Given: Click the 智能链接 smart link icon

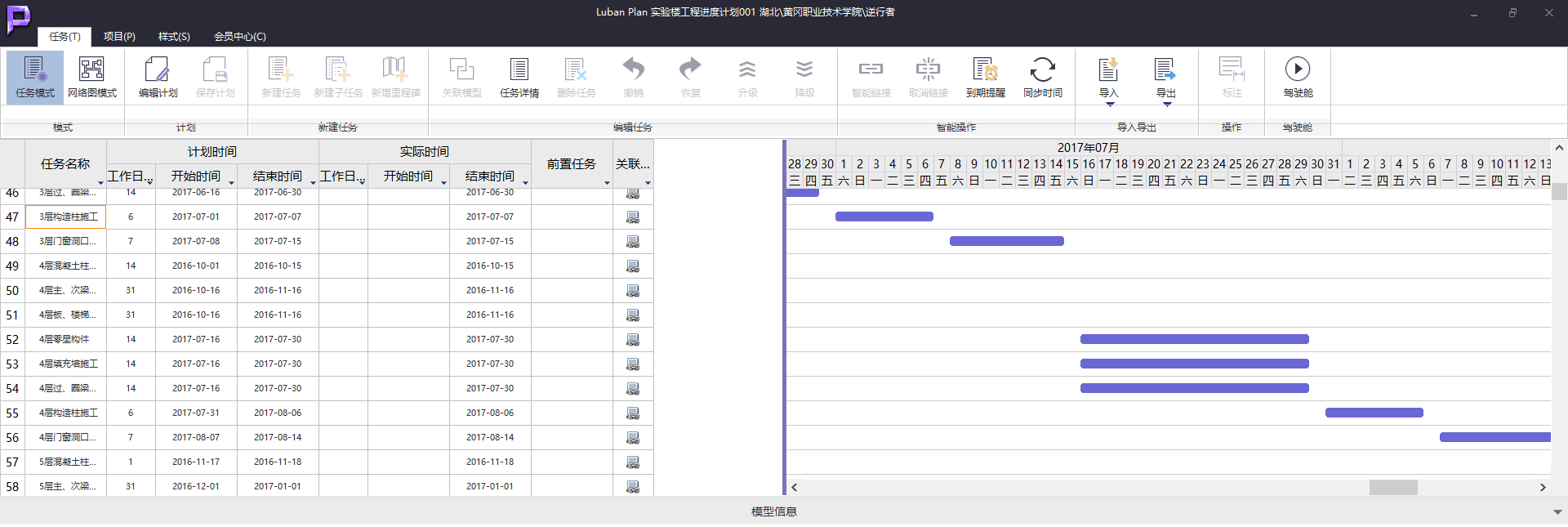Looking at the screenshot, I should pos(871,69).
